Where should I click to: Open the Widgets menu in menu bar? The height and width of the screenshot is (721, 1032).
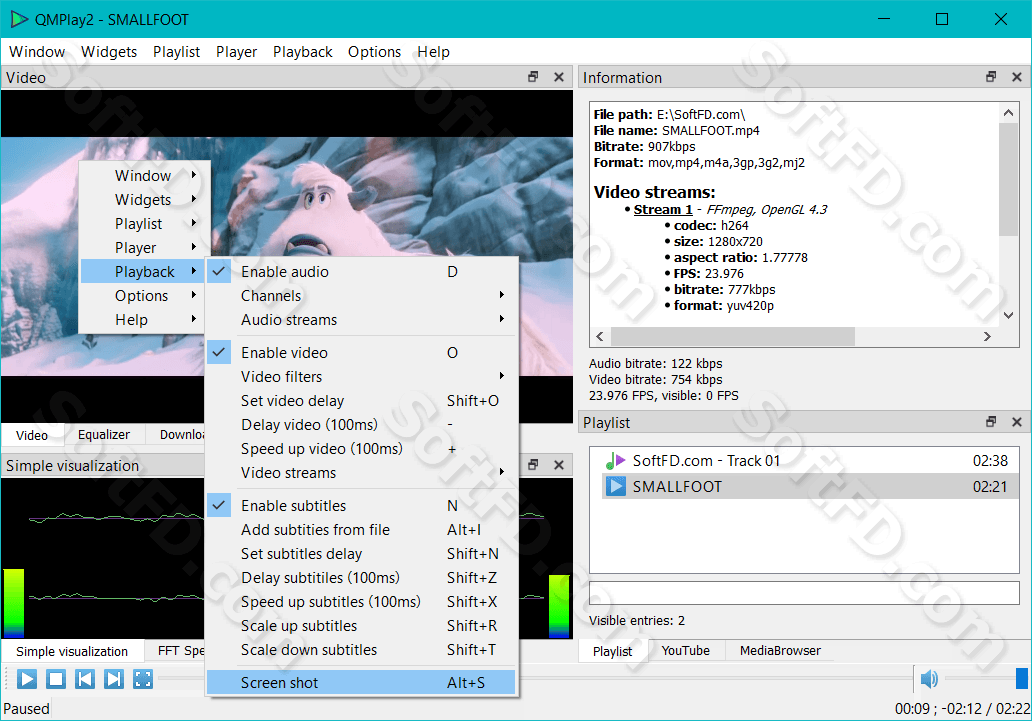109,51
